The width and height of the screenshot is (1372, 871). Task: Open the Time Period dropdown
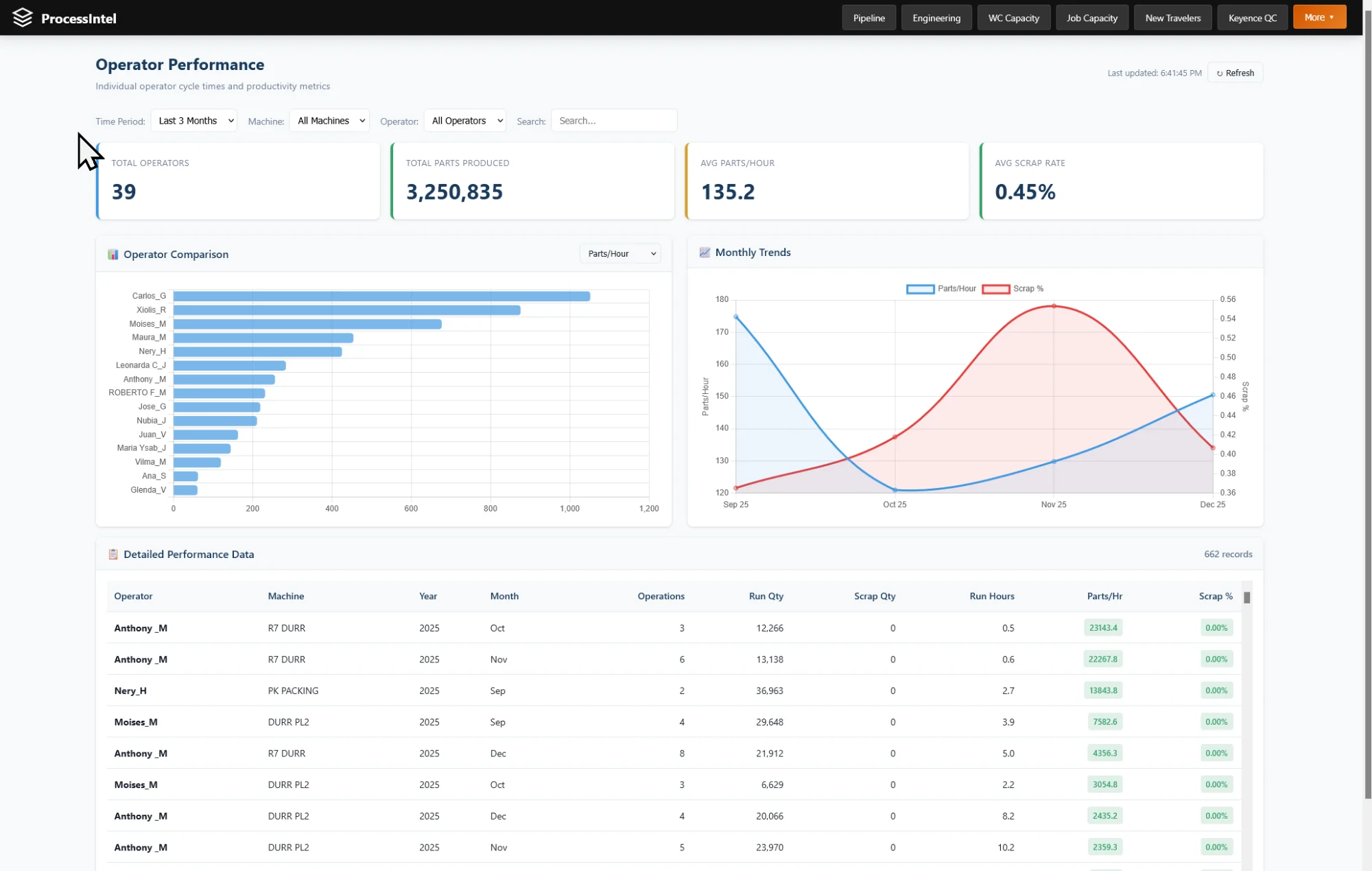[194, 121]
